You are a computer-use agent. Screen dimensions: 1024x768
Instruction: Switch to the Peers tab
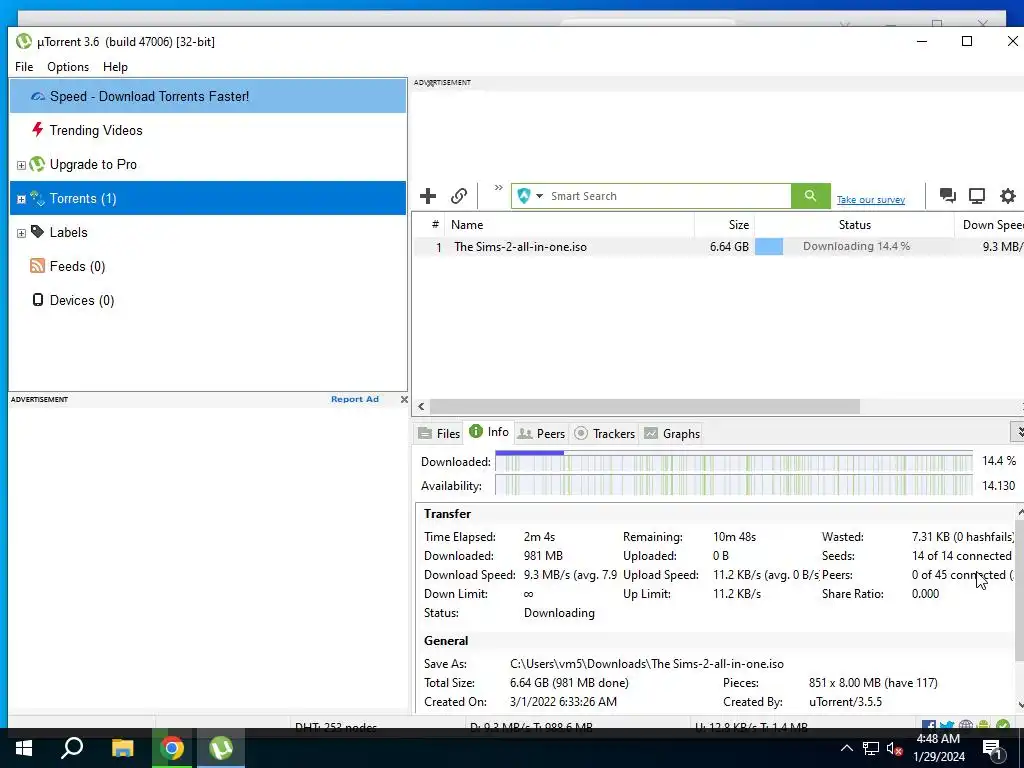541,434
